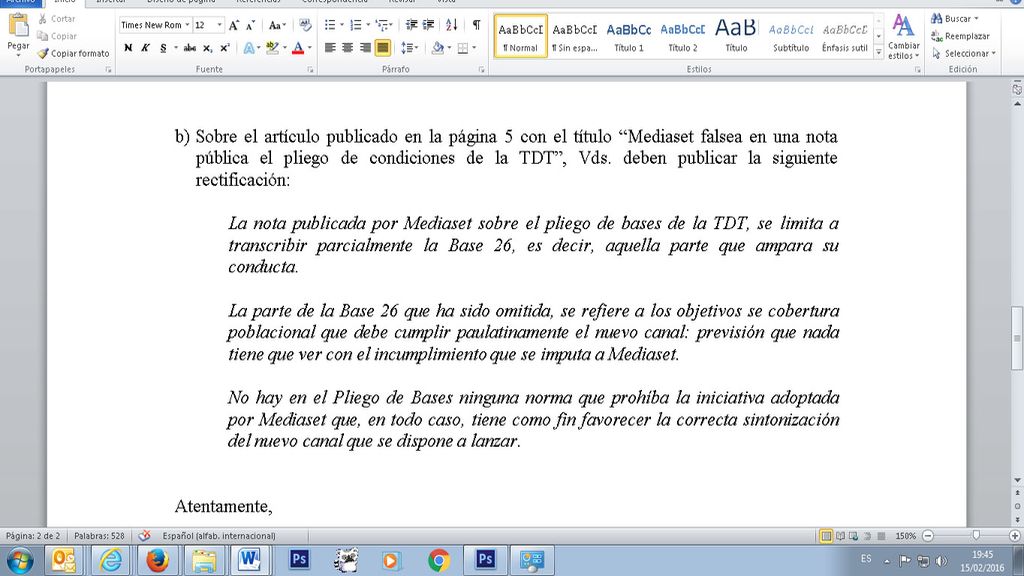Apply the Sin espaciado style

coord(575,37)
